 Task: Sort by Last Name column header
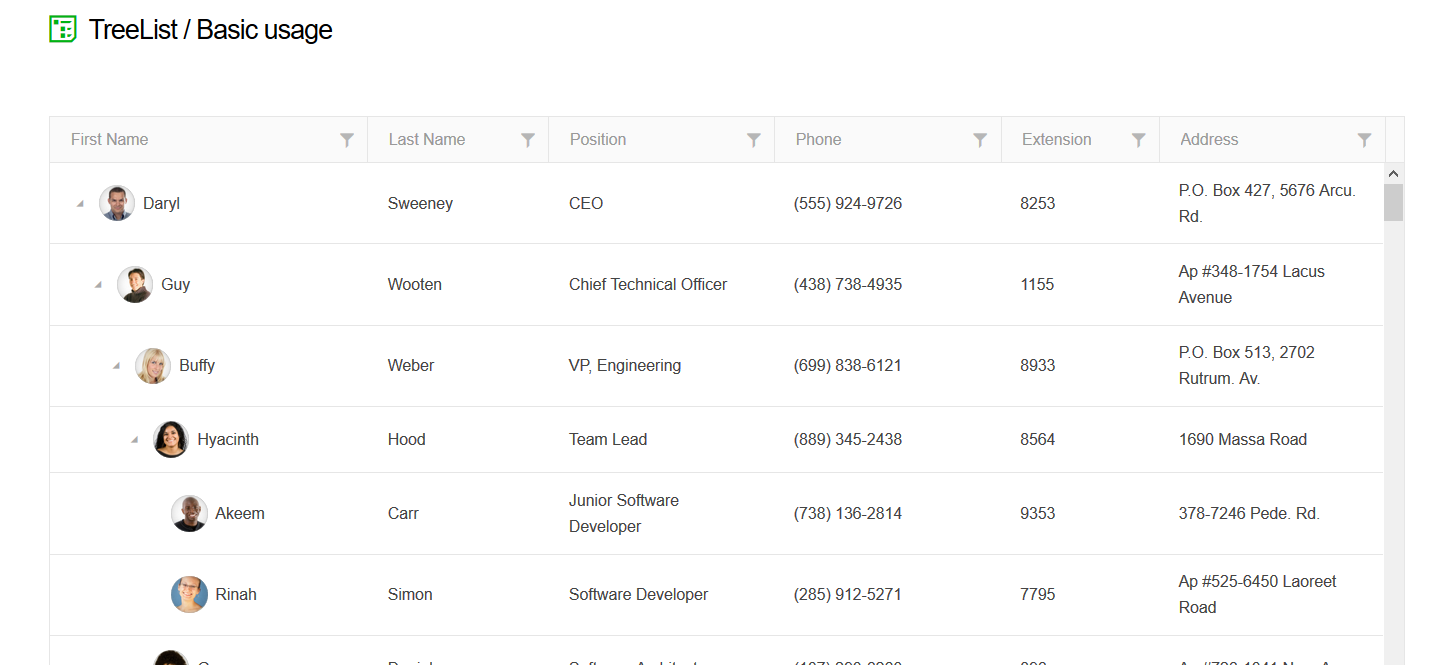point(427,140)
